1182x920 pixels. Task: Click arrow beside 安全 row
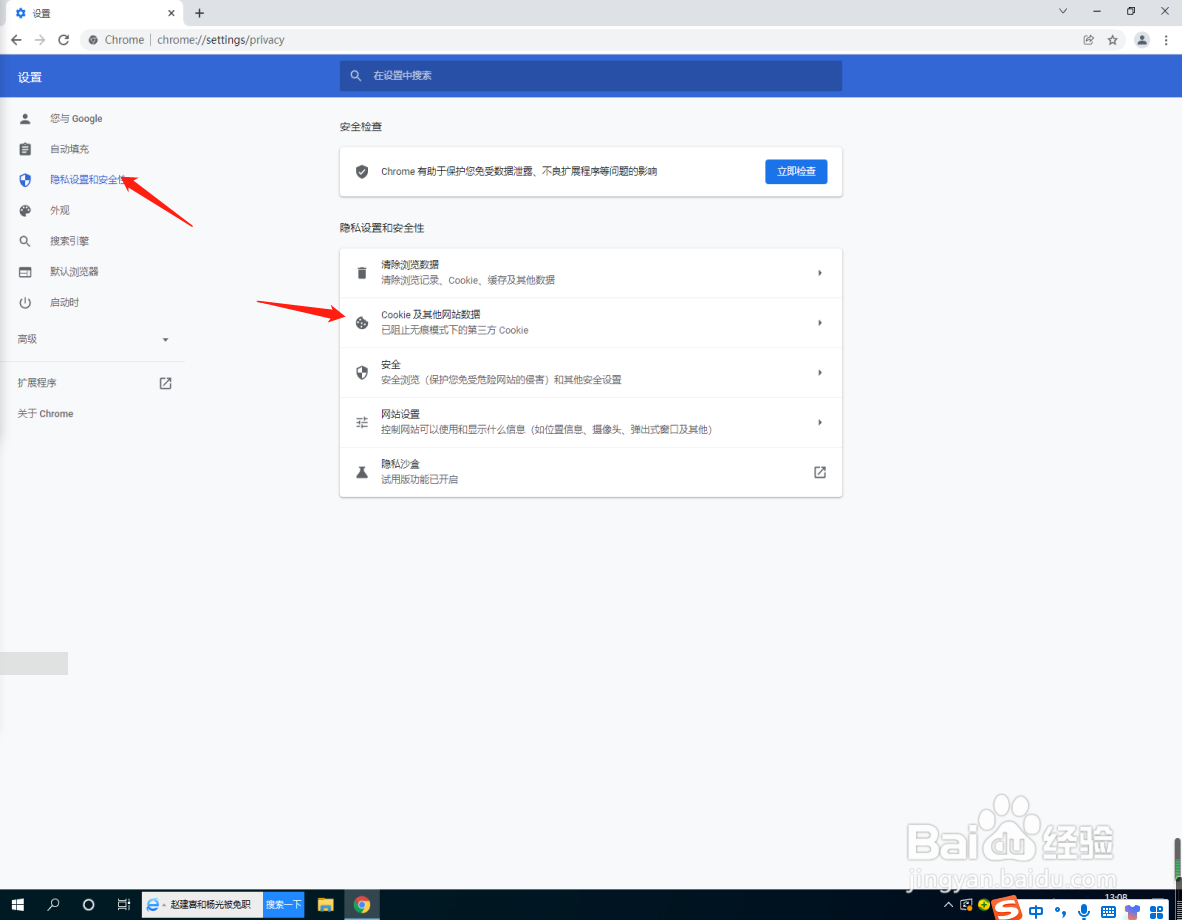(x=819, y=373)
